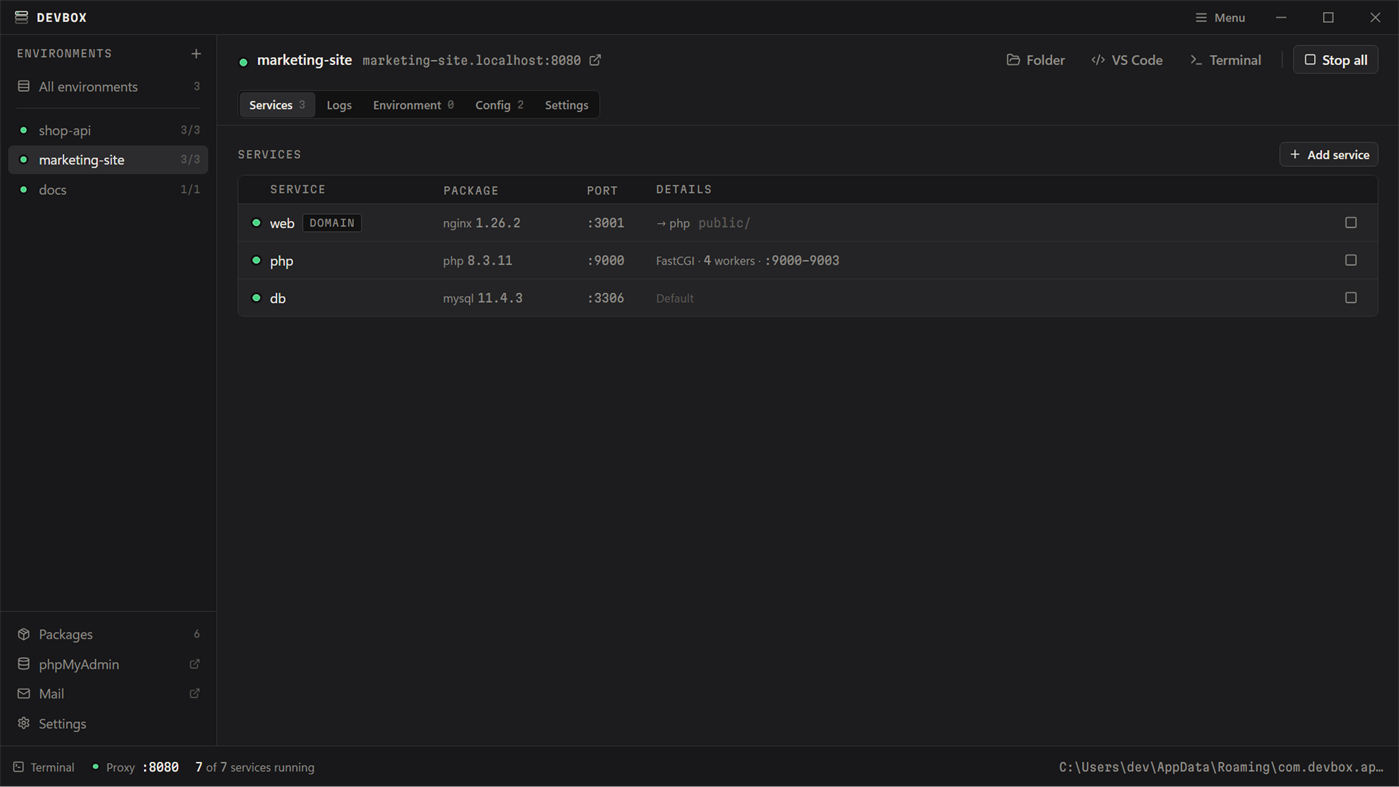
Task: Click the web service status dot
Action: (x=256, y=223)
